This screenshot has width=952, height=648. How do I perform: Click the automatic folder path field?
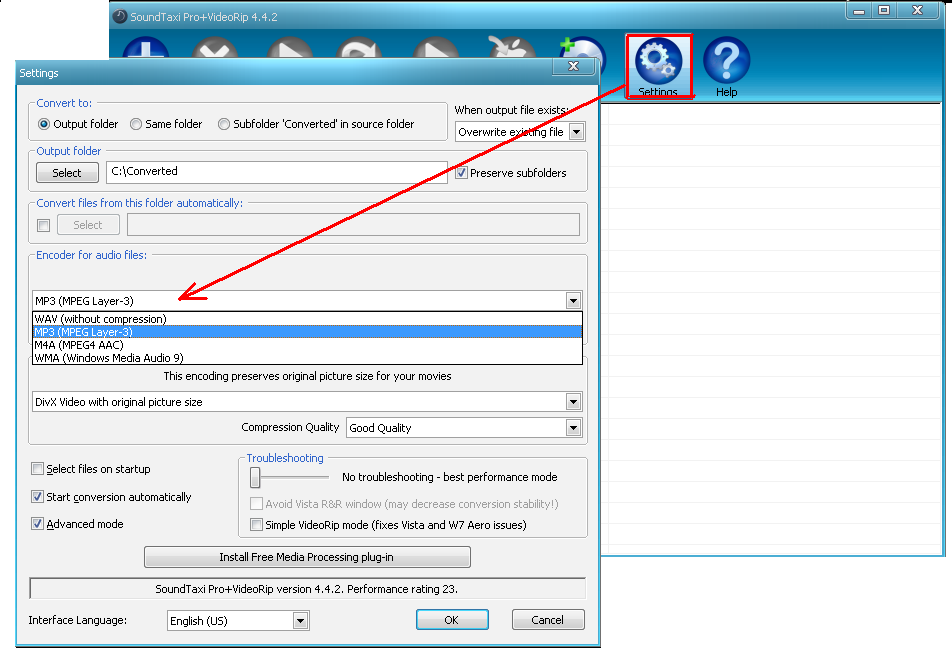[x=353, y=225]
